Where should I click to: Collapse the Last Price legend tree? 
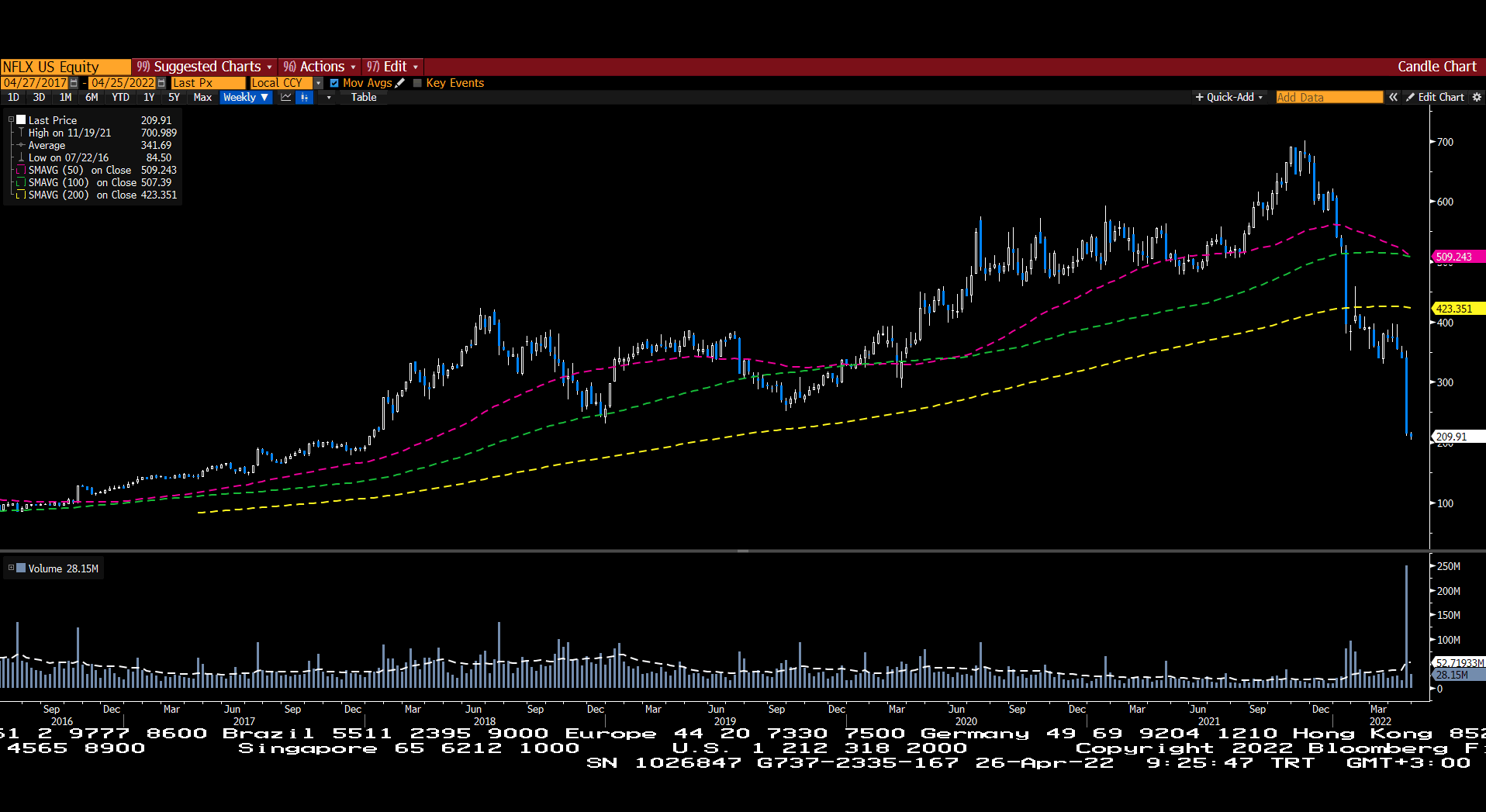12,120
